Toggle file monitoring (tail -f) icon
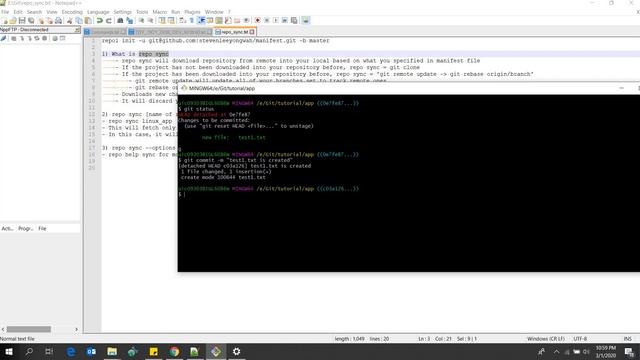640x360 pixels. 246,20
